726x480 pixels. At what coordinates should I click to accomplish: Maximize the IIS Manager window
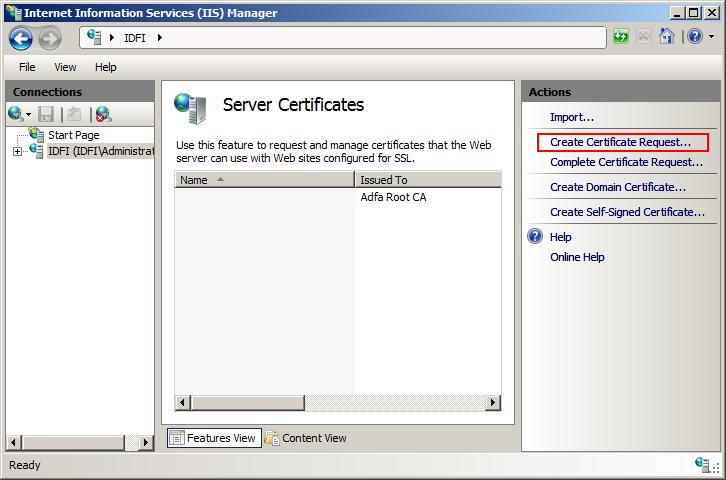[694, 12]
